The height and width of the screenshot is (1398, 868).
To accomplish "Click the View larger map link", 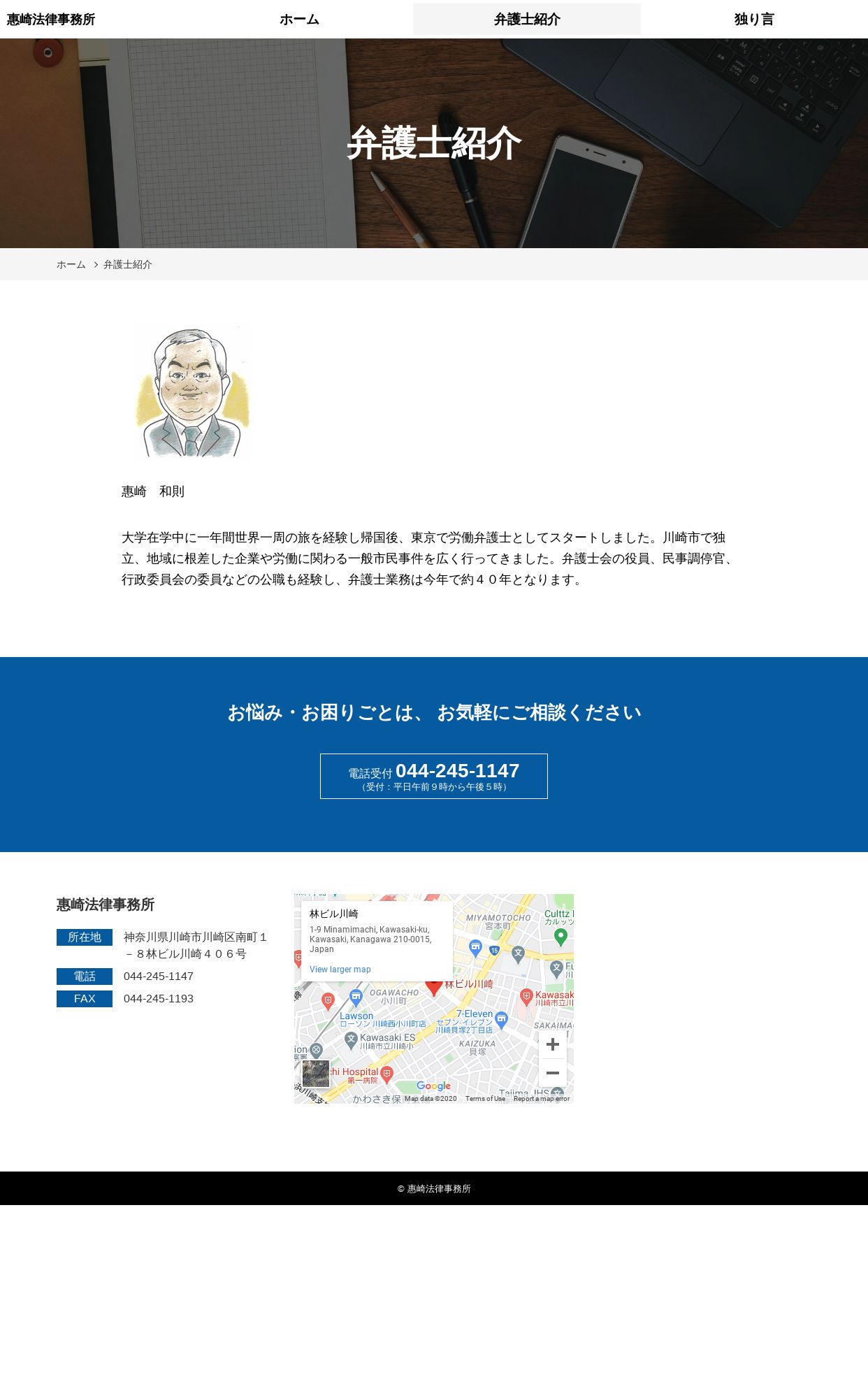I will pos(340,970).
